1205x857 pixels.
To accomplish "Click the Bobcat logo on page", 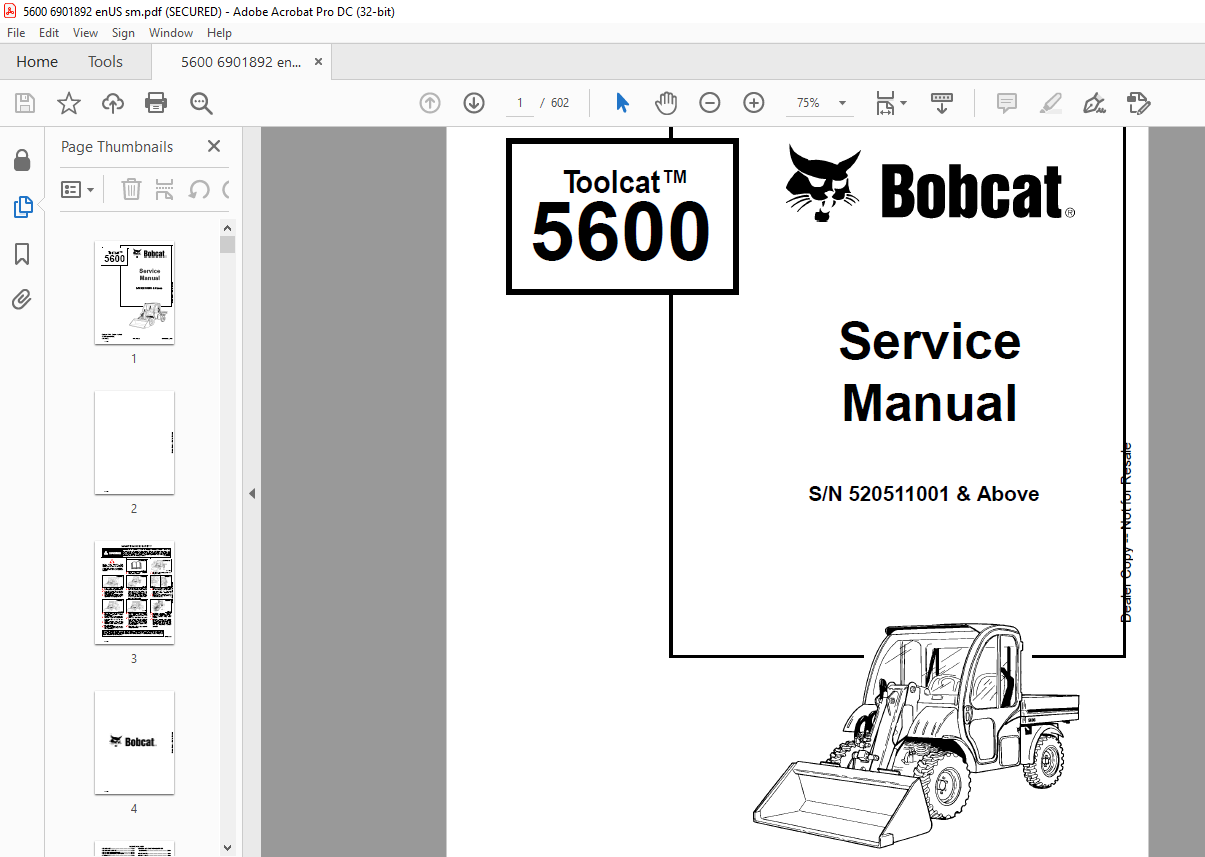I will click(930, 184).
